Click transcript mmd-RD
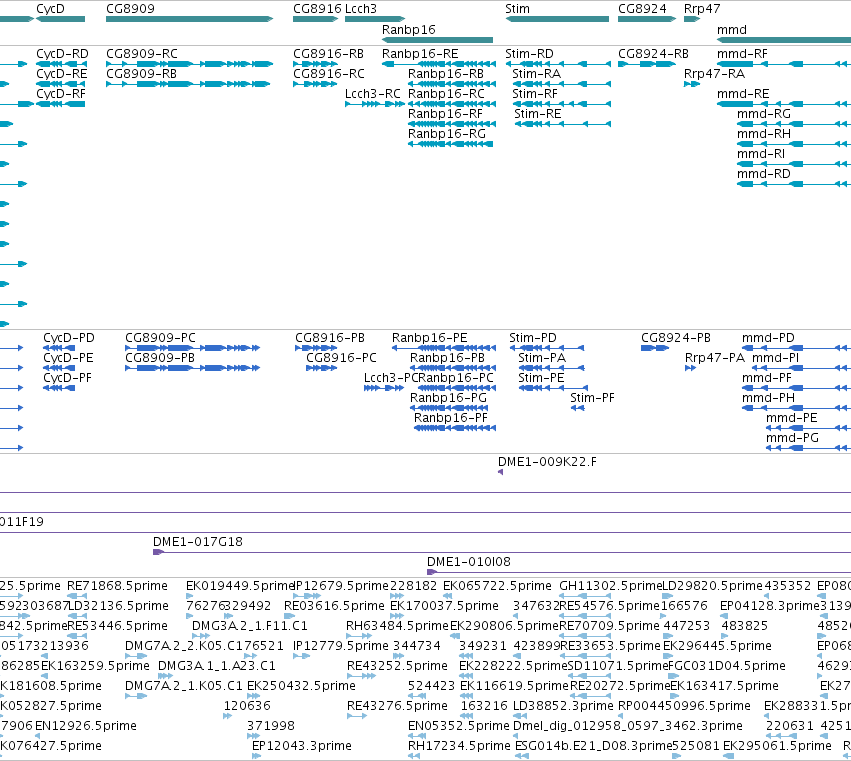This screenshot has height=761, width=851. point(794,184)
